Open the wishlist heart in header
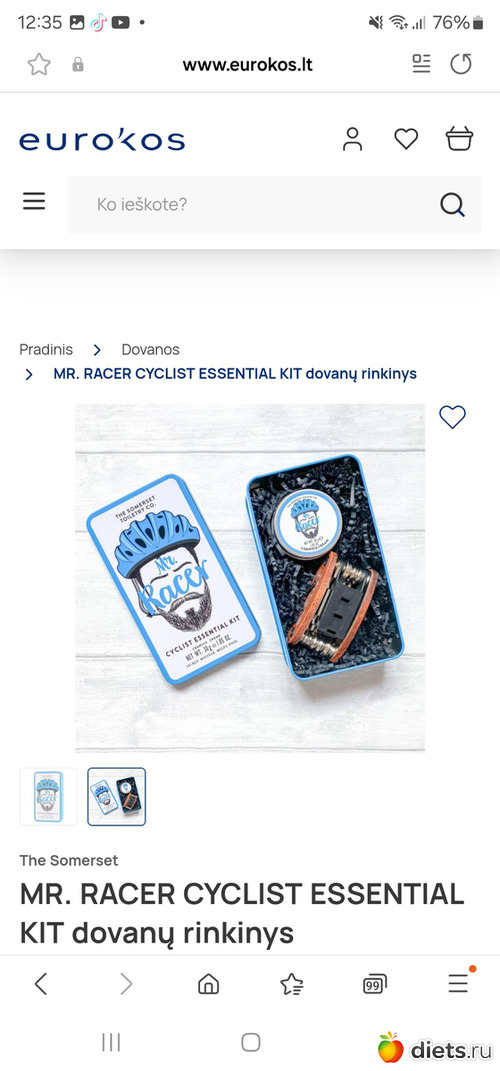500x1071 pixels. click(x=406, y=139)
